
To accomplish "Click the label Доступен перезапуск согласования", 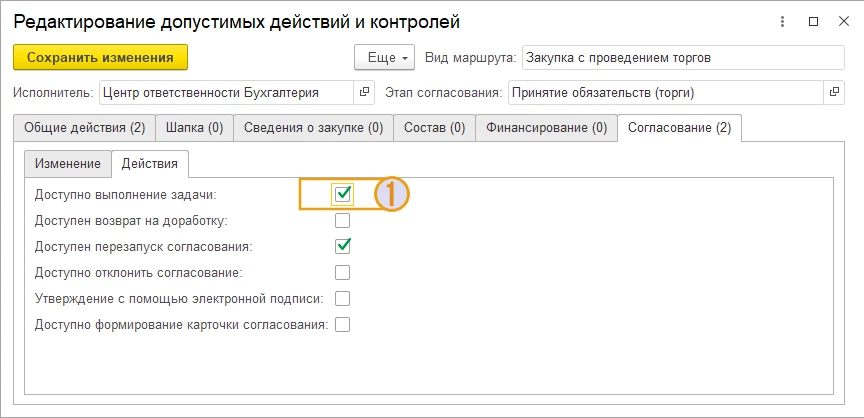I will pos(143,247).
